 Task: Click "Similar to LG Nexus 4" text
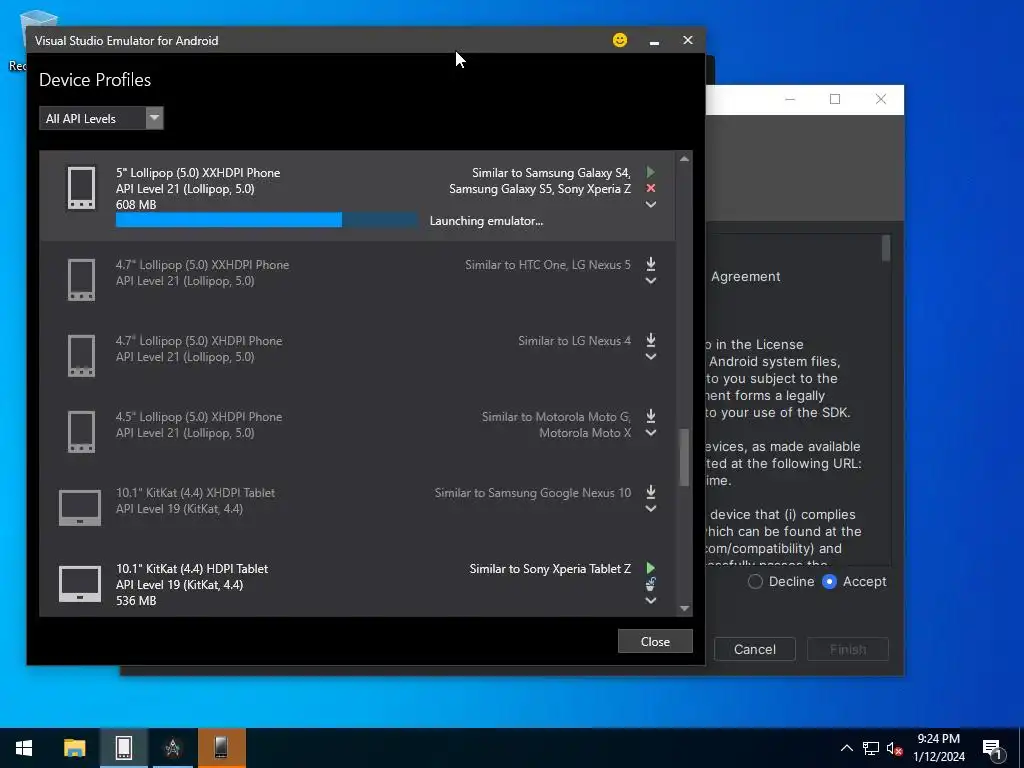575,340
